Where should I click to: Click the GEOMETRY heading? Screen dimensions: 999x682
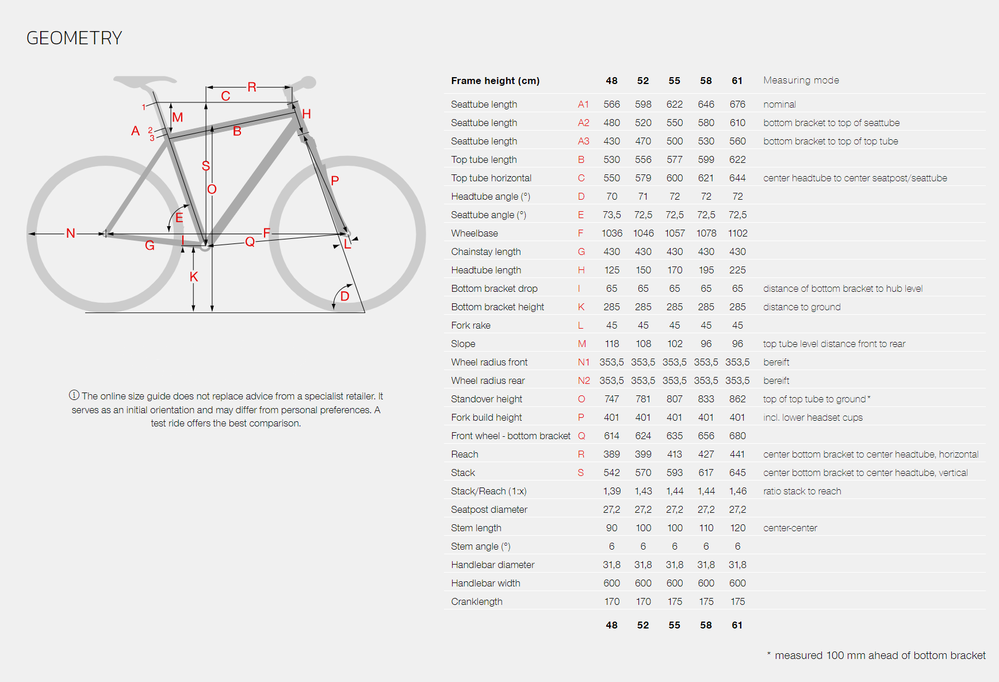click(74, 39)
